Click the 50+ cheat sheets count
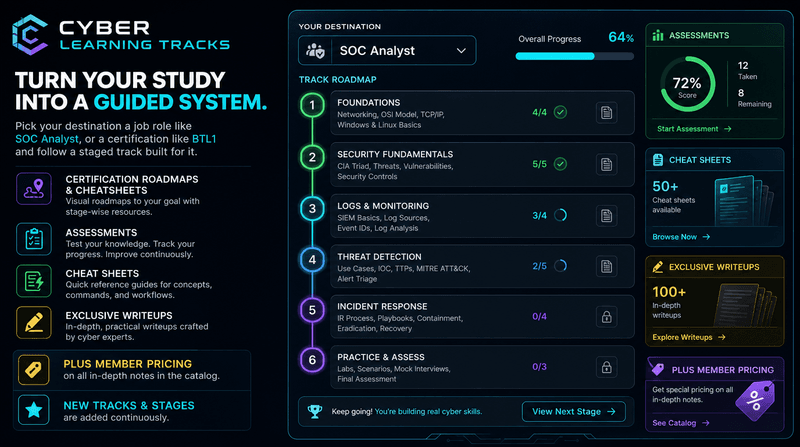Viewport: 800px width, 447px height. pyautogui.click(x=665, y=186)
